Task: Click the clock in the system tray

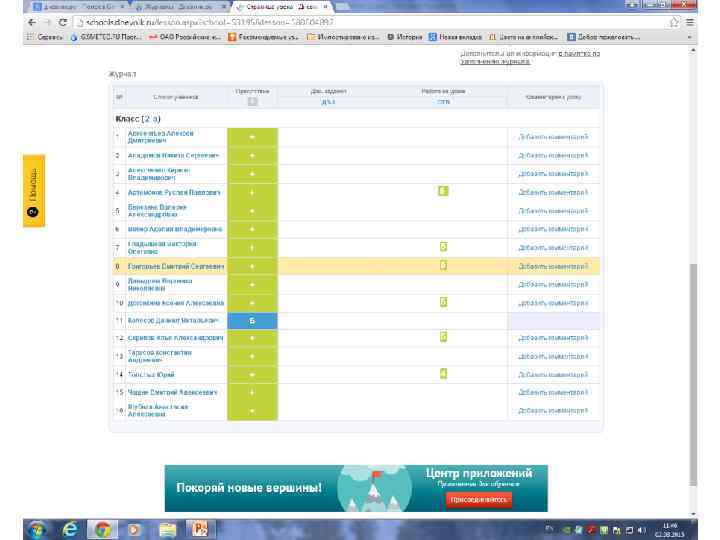Action: pyautogui.click(x=670, y=530)
